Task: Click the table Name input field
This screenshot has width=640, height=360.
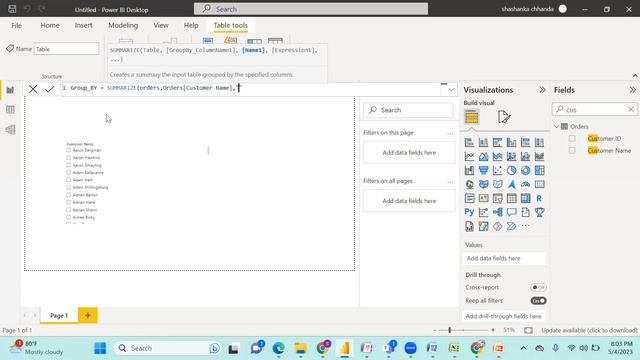Action: [67, 49]
